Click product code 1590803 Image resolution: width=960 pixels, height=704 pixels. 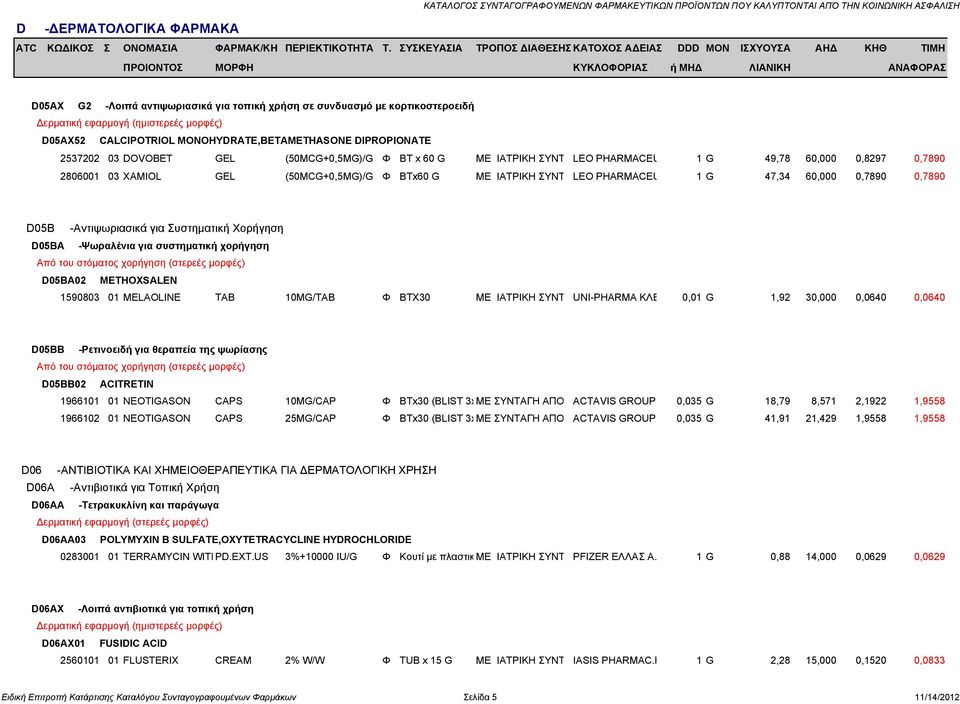coord(80,298)
